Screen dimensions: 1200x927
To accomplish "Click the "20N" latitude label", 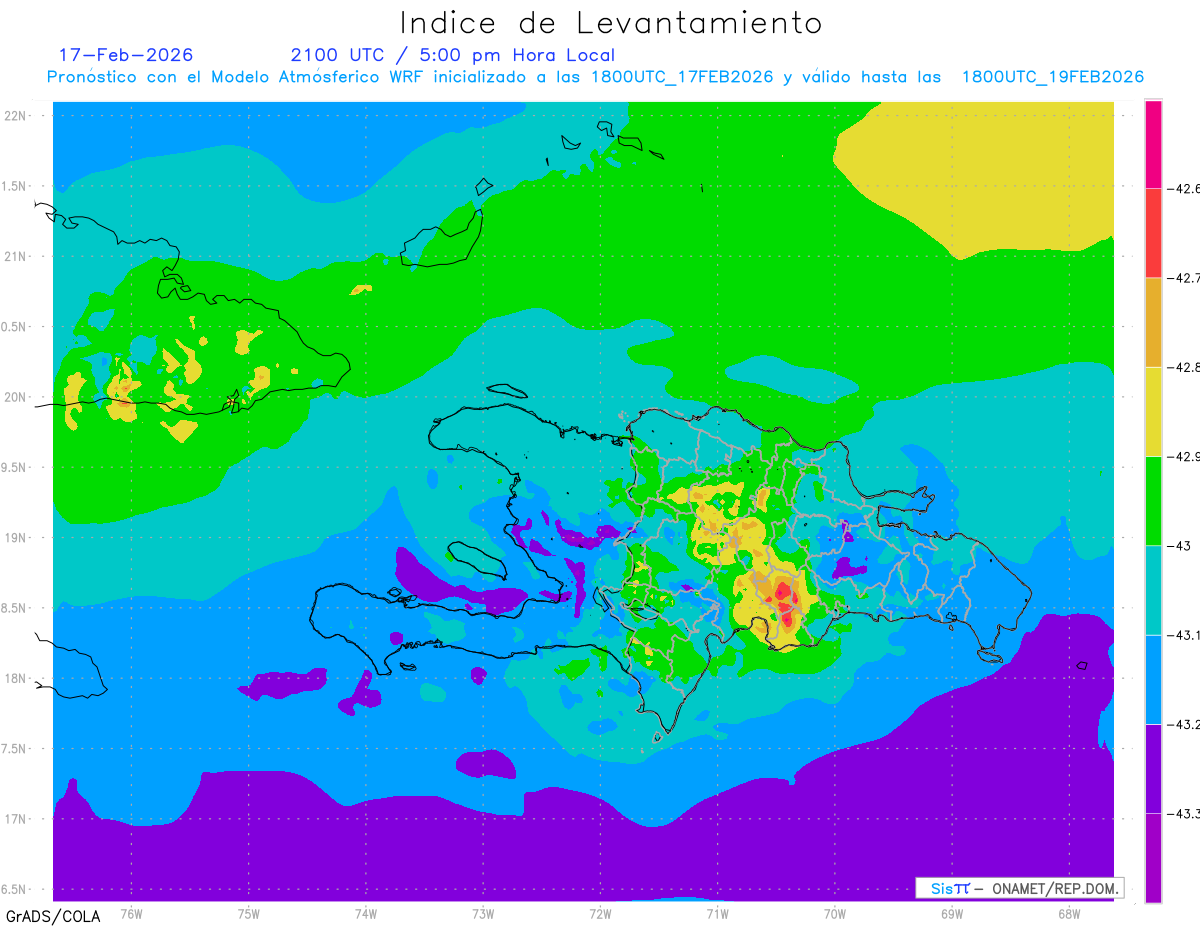I will (x=17, y=397).
